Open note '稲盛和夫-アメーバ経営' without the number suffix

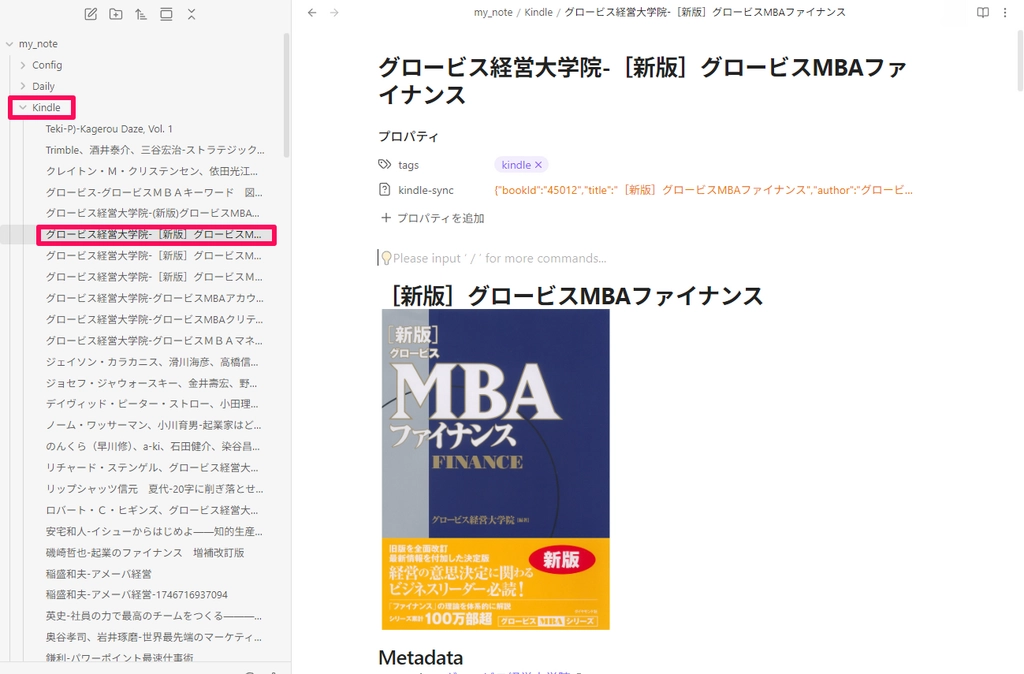pyautogui.click(x=99, y=574)
